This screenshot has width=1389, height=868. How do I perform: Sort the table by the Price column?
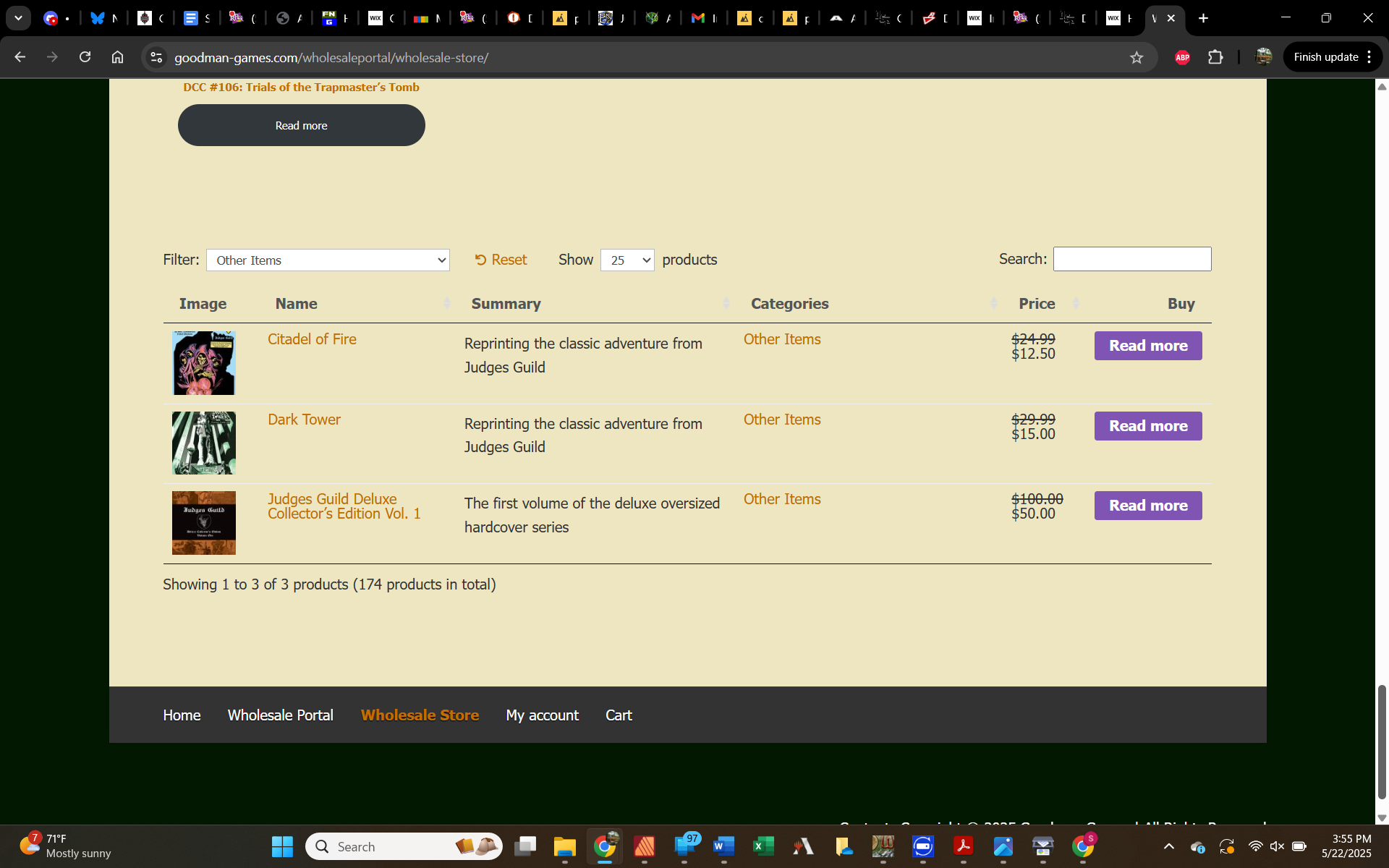[x=1037, y=304]
